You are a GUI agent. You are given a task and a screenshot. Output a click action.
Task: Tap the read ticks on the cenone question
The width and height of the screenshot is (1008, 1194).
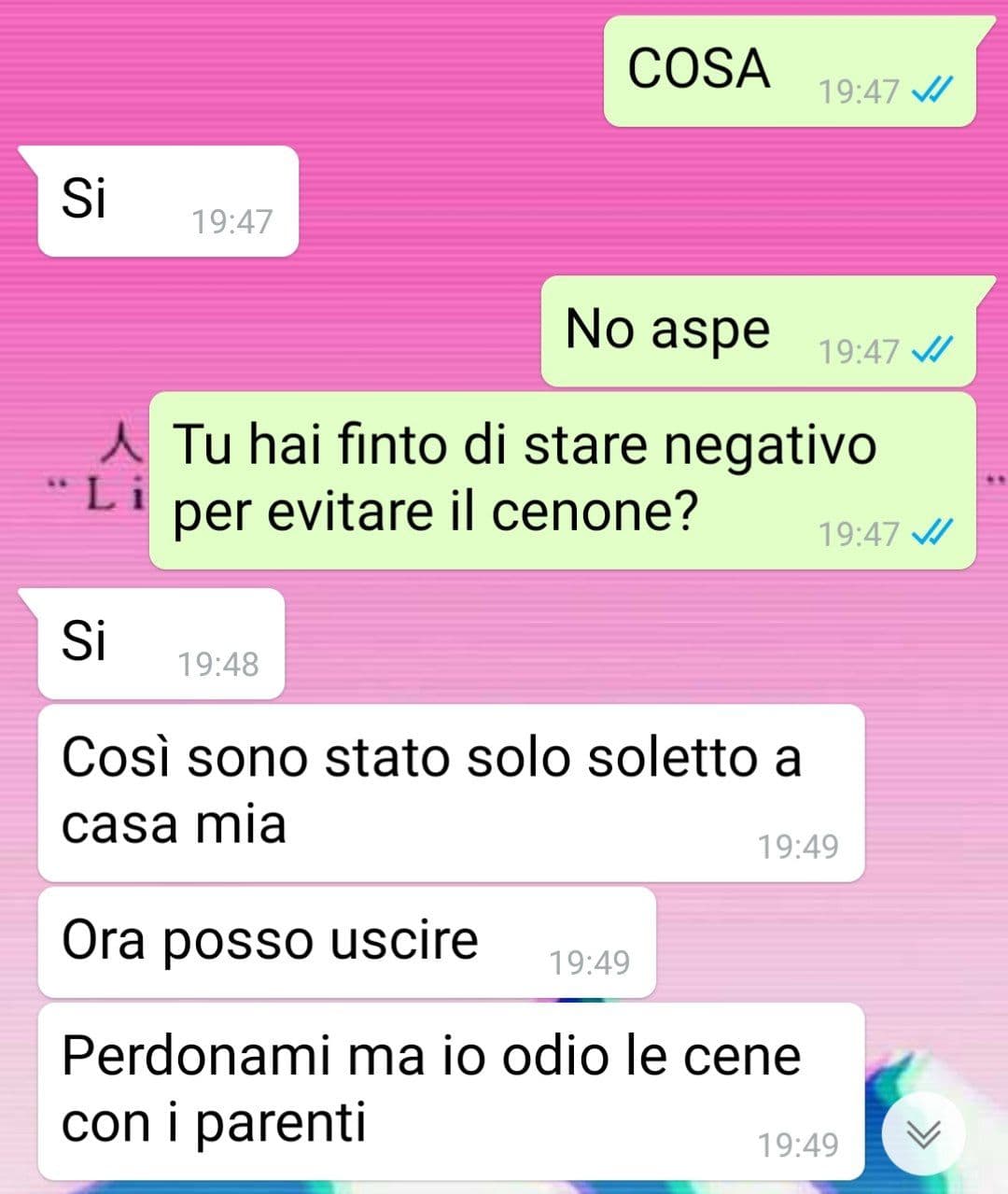tap(931, 533)
